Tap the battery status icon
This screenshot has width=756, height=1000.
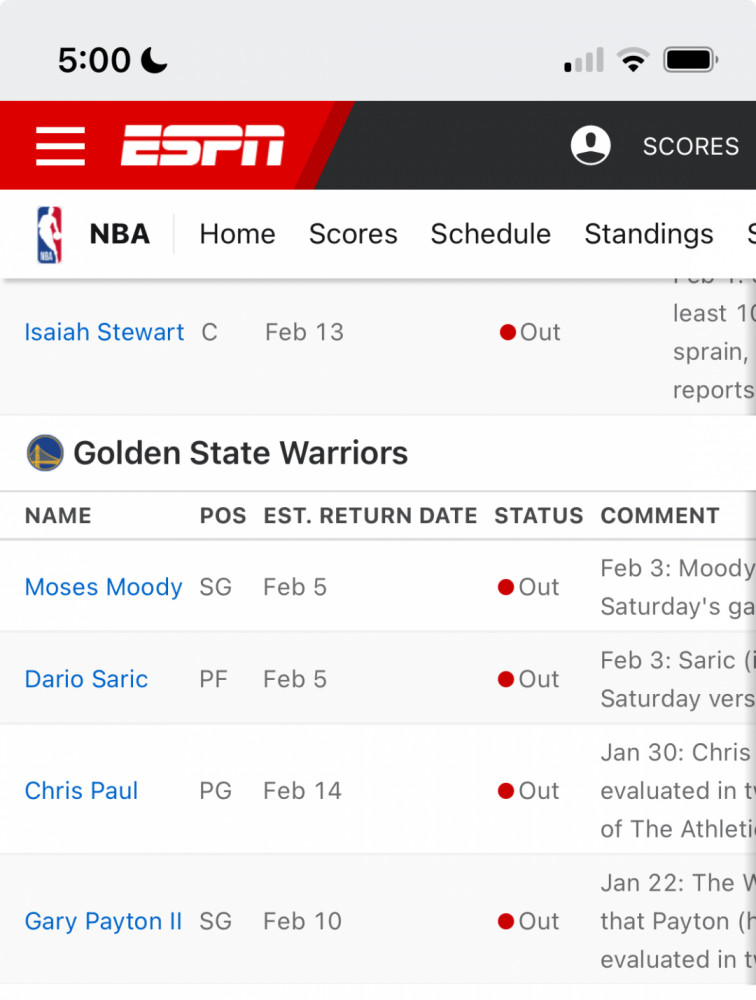691,61
